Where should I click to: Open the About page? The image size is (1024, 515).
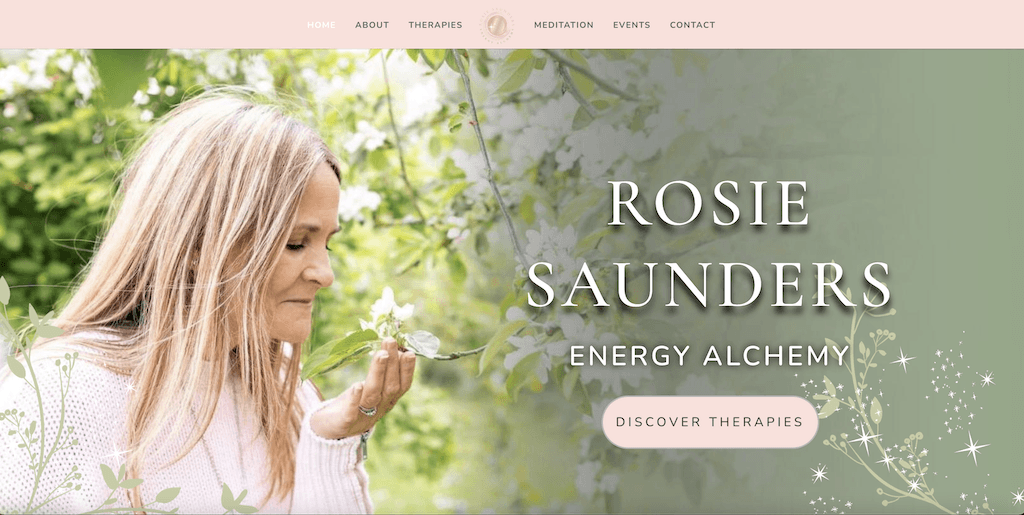coord(372,25)
